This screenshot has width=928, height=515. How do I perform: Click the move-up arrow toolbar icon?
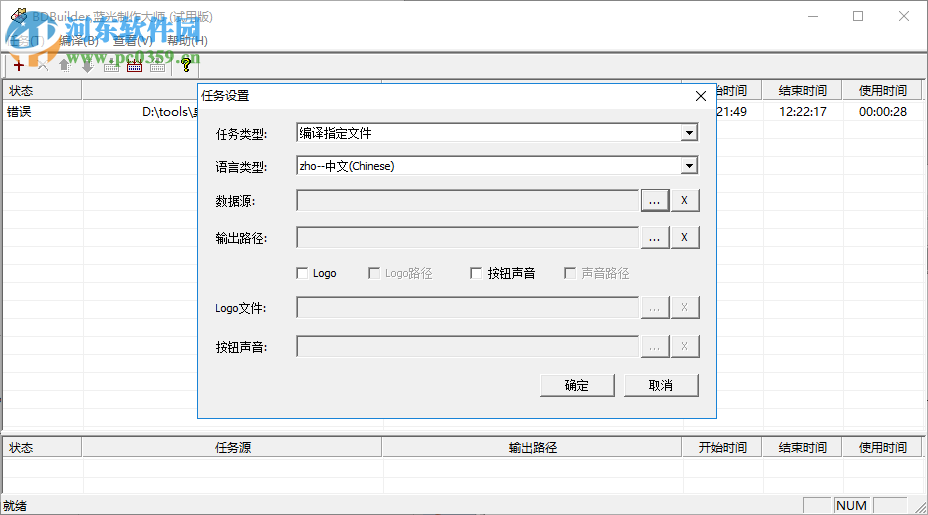click(x=65, y=66)
